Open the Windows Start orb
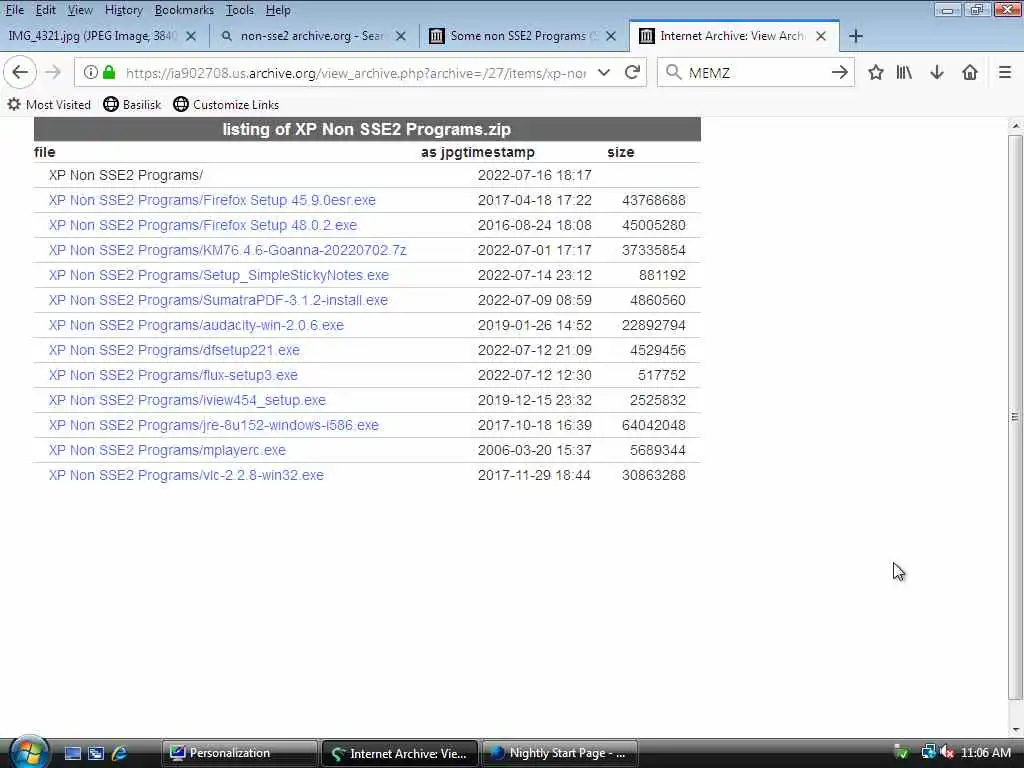 coord(28,752)
